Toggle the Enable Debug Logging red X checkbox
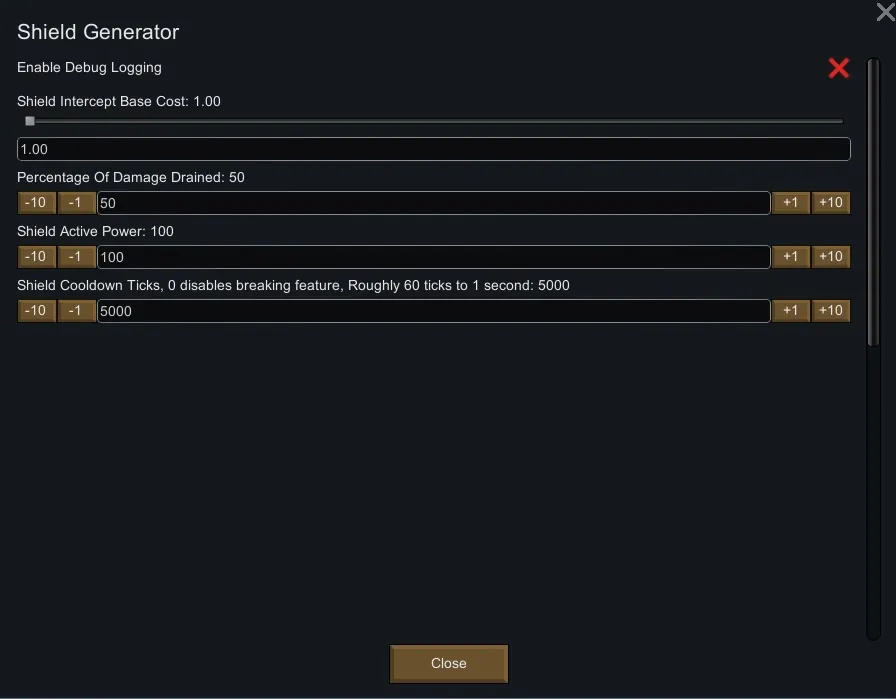 (x=838, y=68)
